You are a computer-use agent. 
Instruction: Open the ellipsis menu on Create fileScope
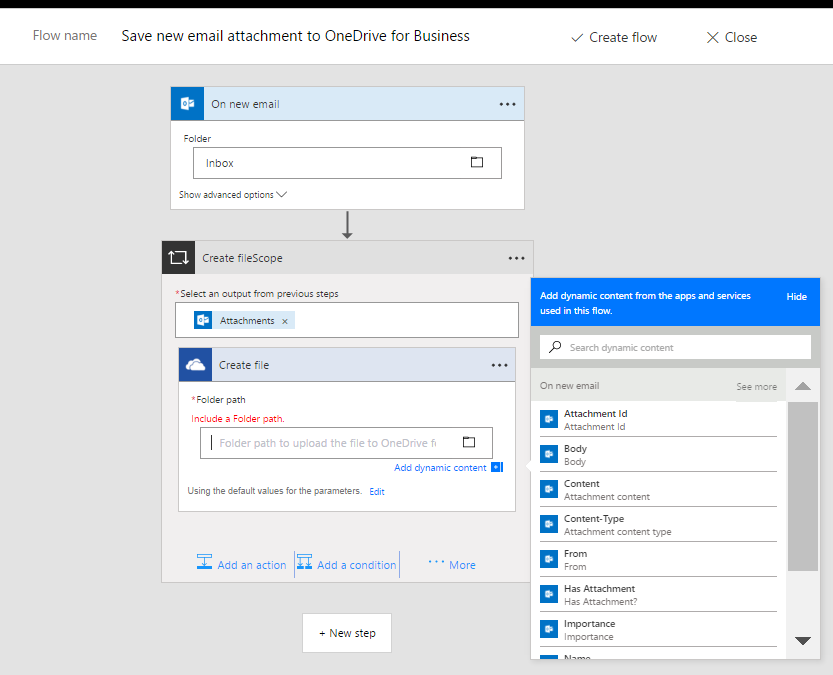(x=516, y=258)
